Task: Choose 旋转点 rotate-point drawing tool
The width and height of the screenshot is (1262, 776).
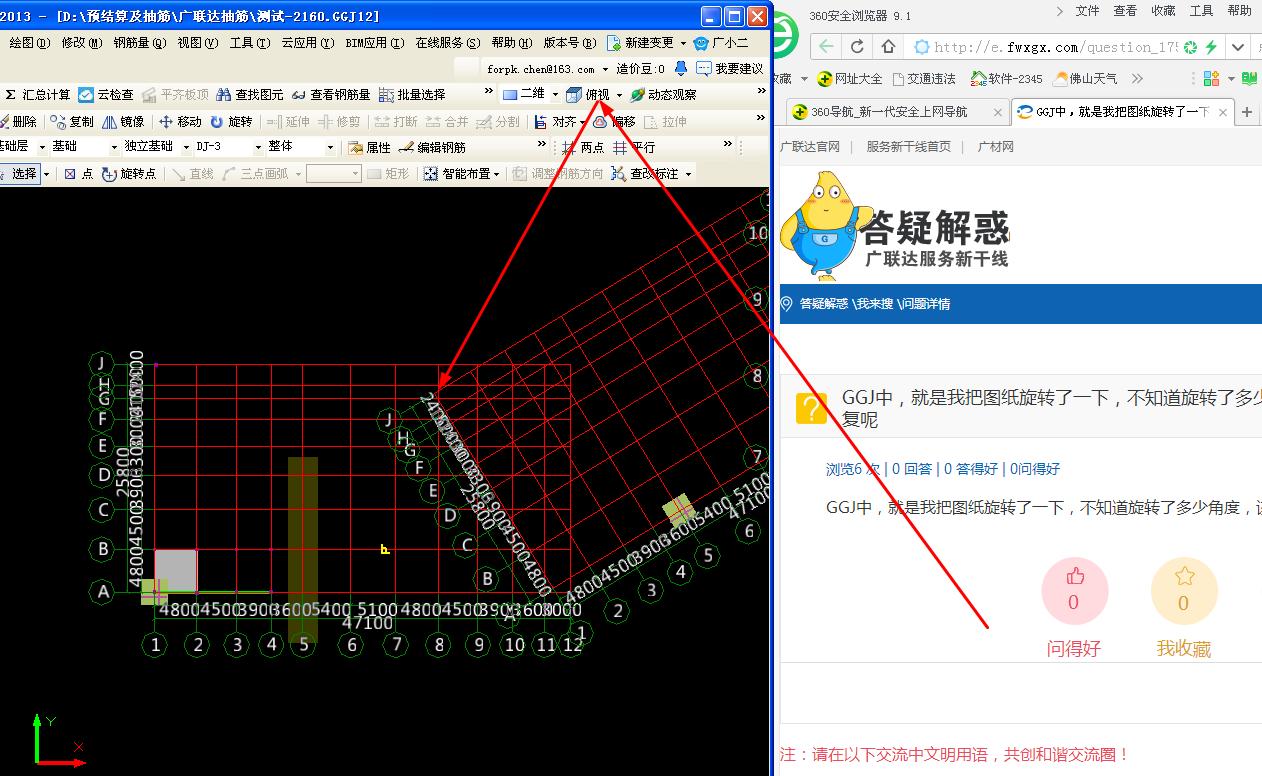Action: coord(128,173)
